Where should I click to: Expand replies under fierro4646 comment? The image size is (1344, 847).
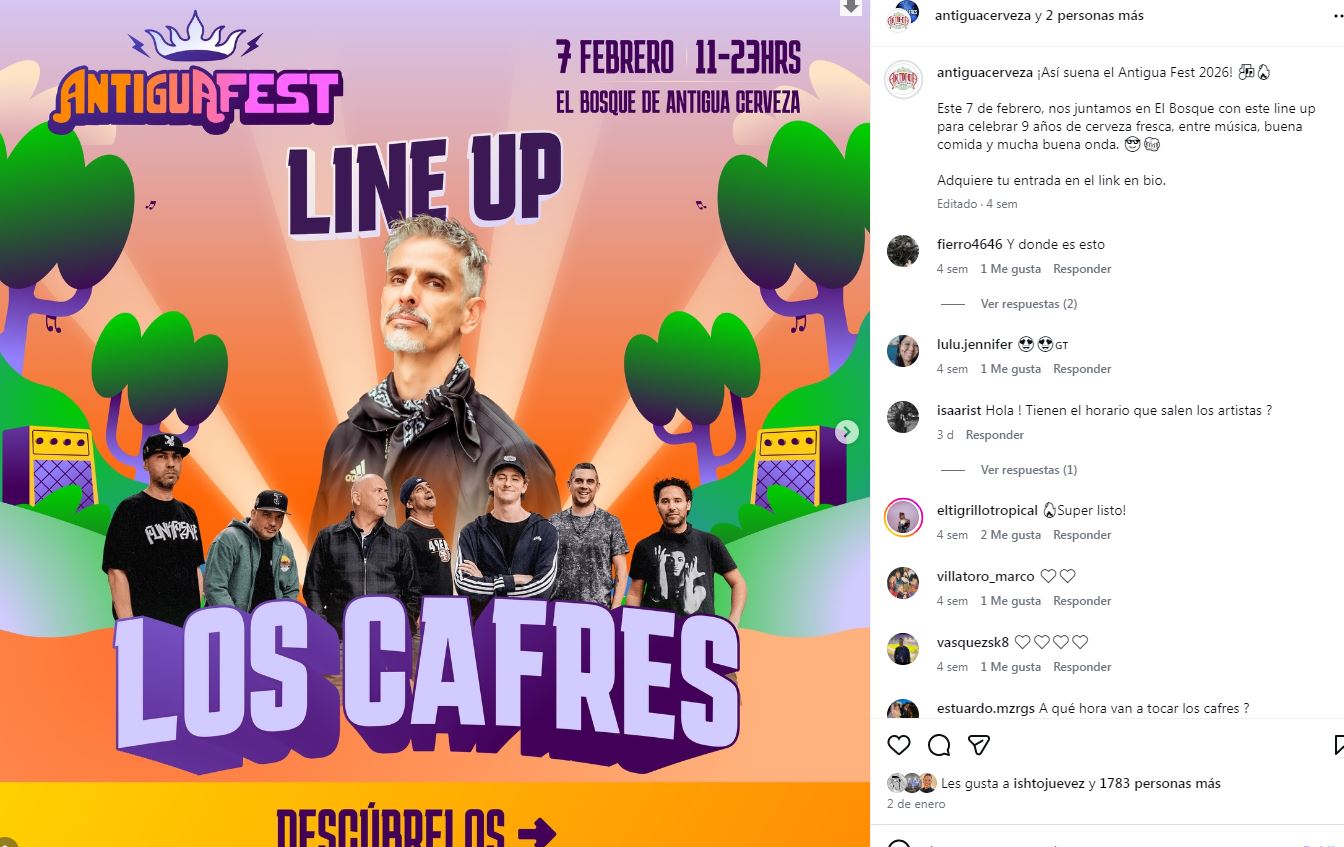tap(1029, 304)
